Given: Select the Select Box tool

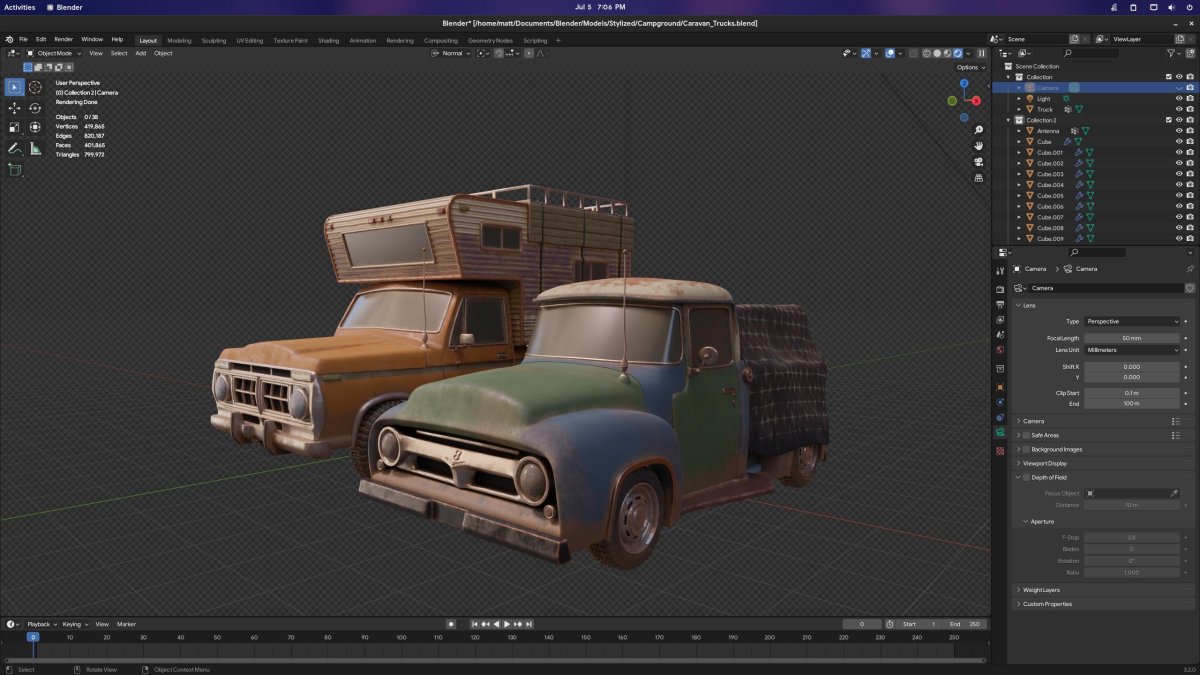Looking at the screenshot, I should 14,87.
